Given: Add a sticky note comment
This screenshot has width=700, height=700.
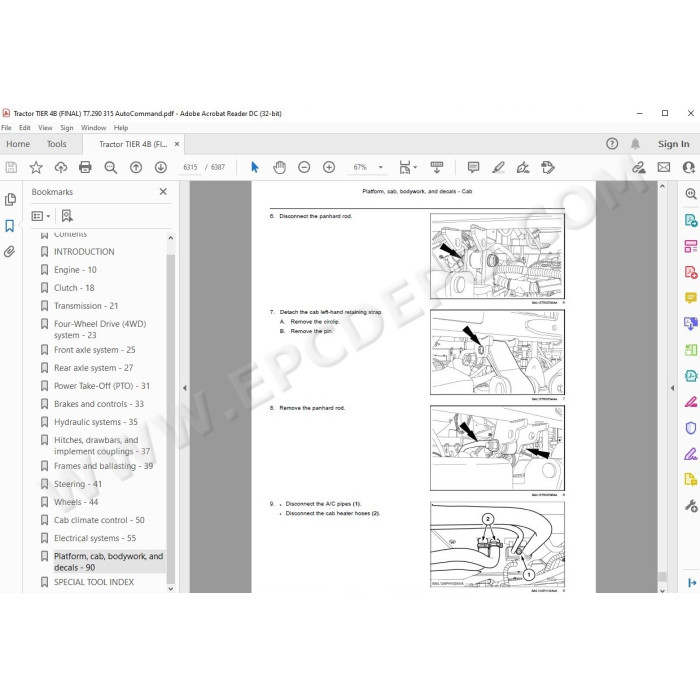Looking at the screenshot, I should (x=473, y=167).
